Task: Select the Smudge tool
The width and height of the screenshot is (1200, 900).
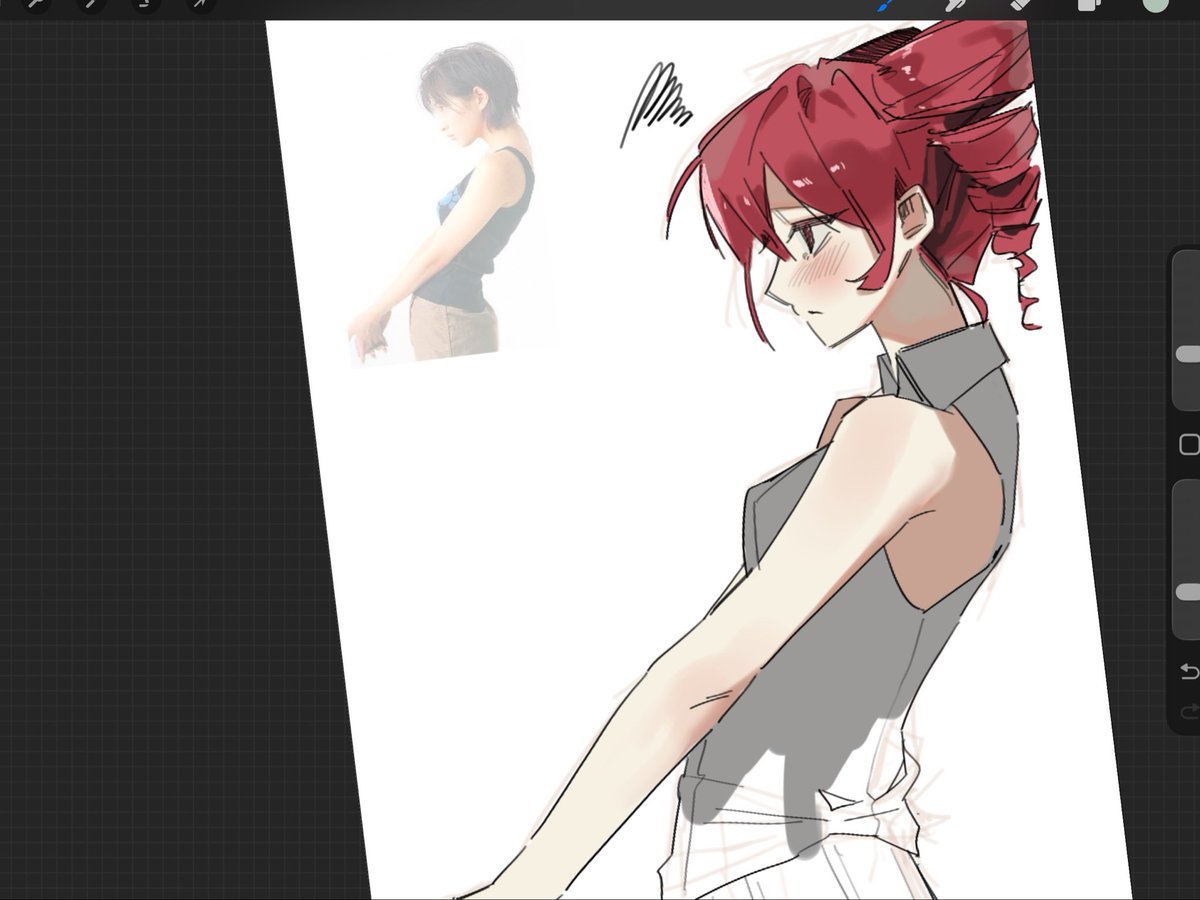Action: tap(954, 4)
